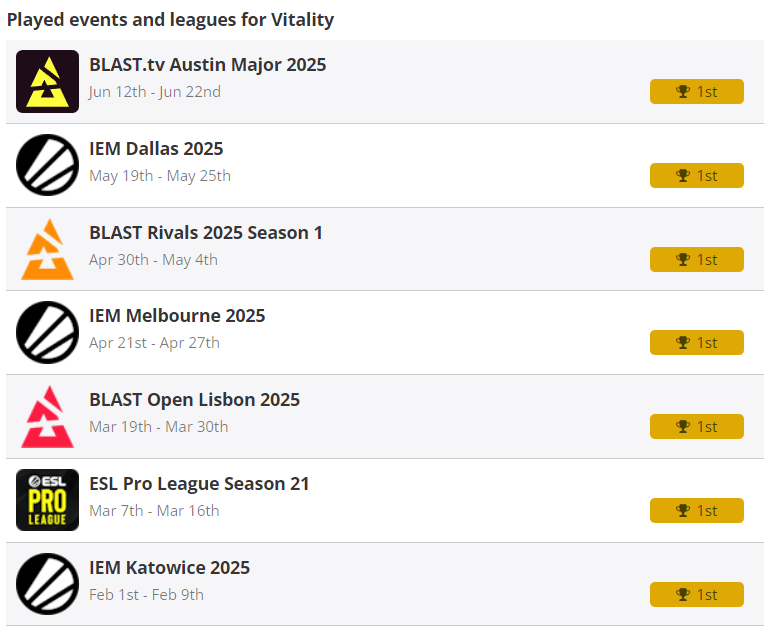Click the IEM Melbourne 2025 event logo
The image size is (777, 633).
[47, 332]
